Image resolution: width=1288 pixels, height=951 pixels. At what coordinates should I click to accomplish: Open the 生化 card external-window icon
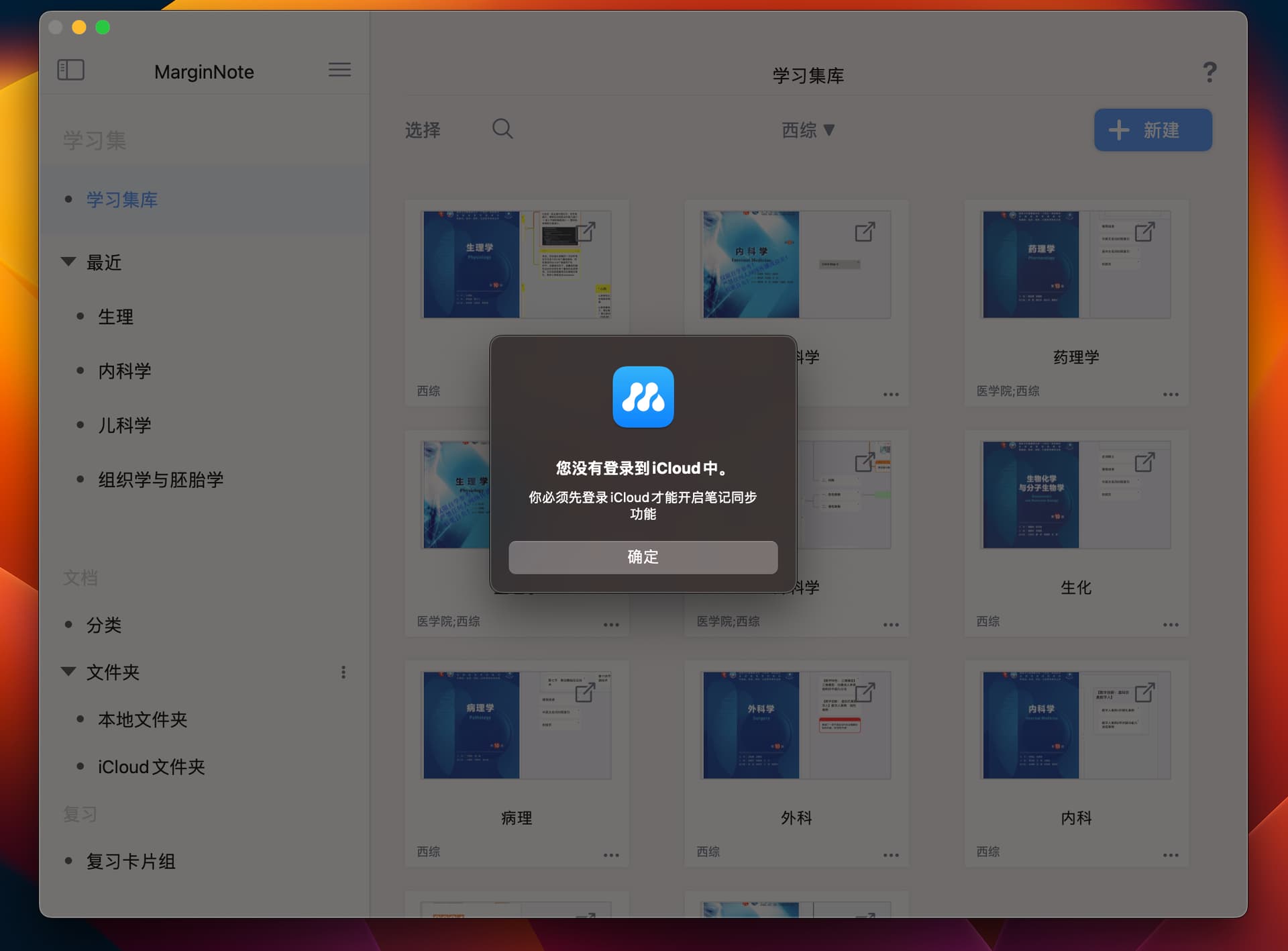[x=1144, y=462]
